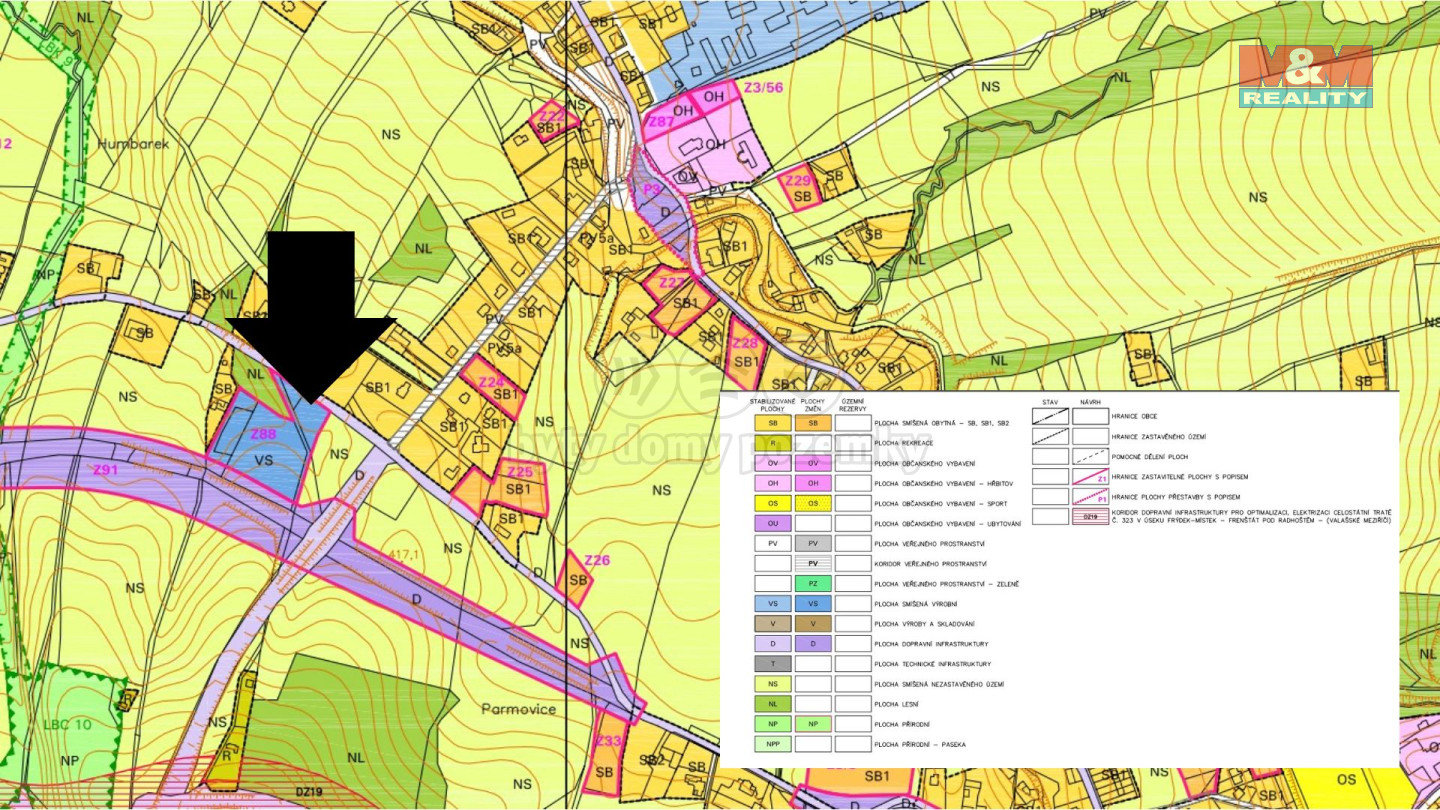1440x810 pixels.
Task: Pick the olive R recreation legend swatch
Action: pyautogui.click(x=772, y=443)
